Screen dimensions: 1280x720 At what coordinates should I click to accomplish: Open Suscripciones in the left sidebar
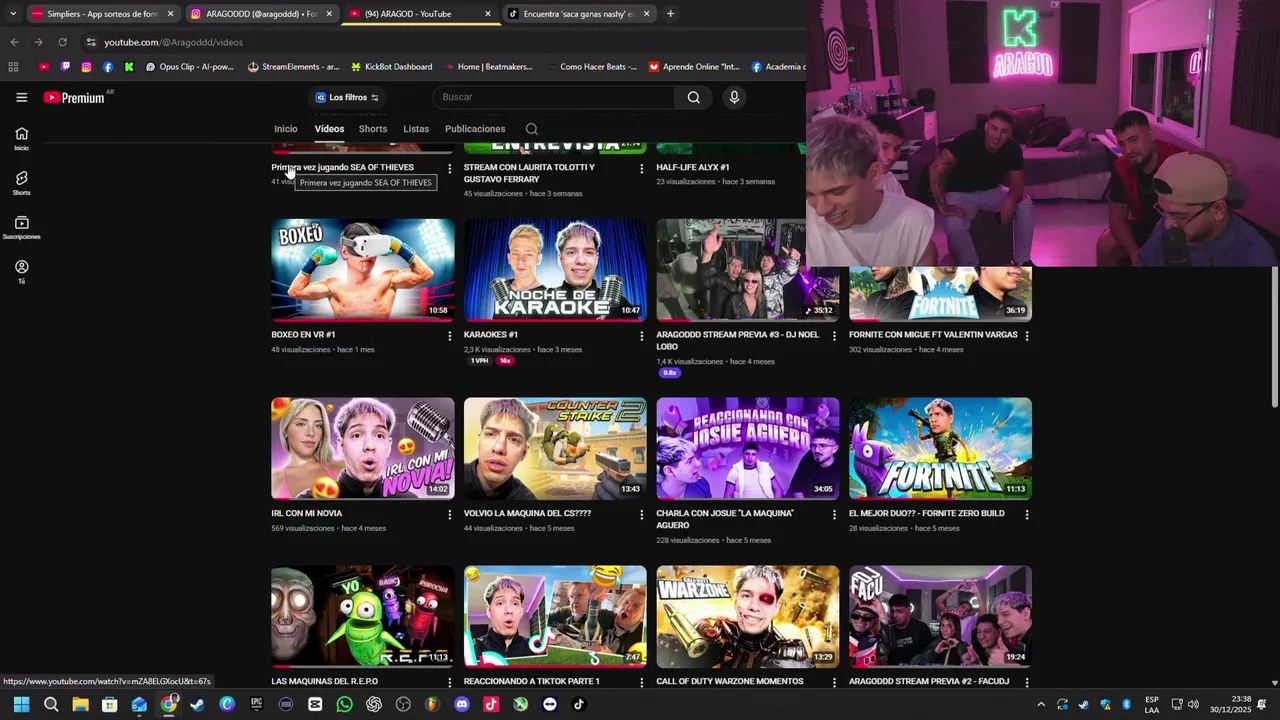[x=21, y=228]
